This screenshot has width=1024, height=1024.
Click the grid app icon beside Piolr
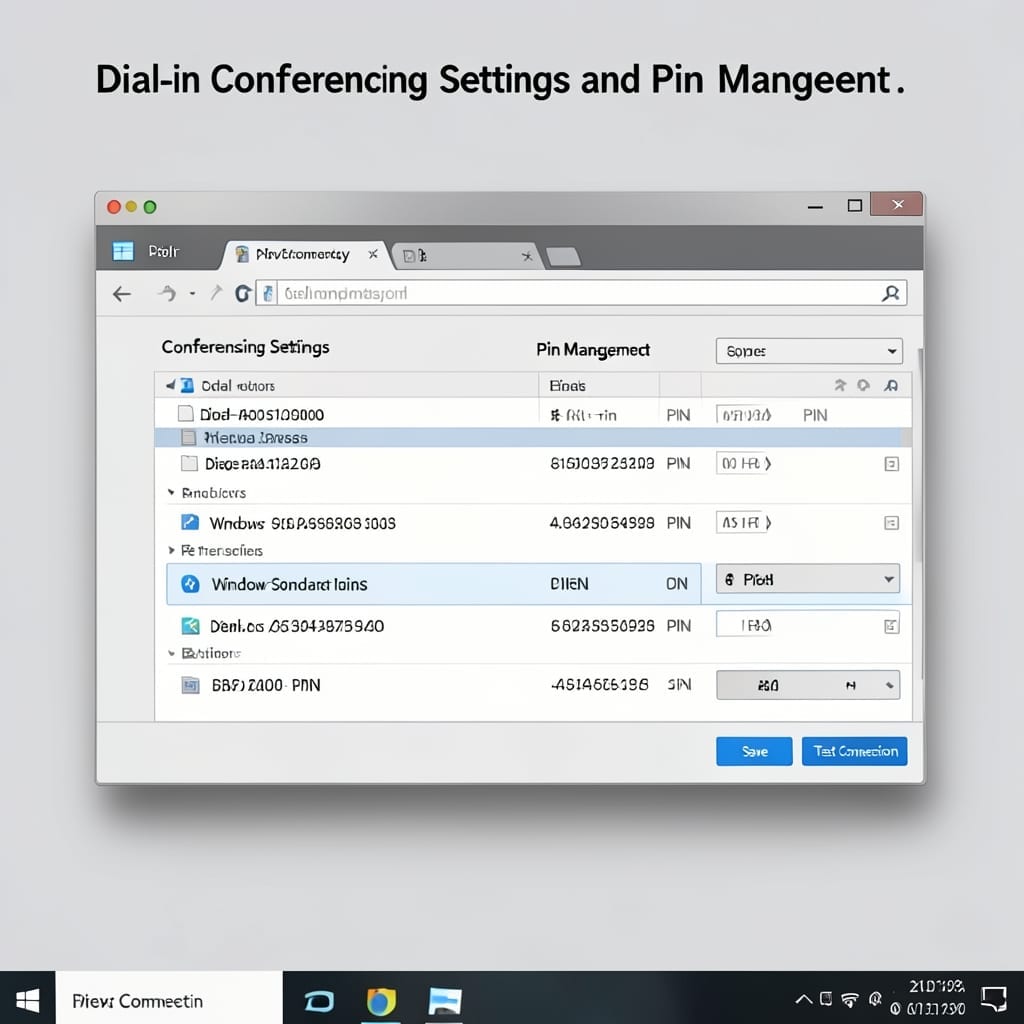[123, 251]
